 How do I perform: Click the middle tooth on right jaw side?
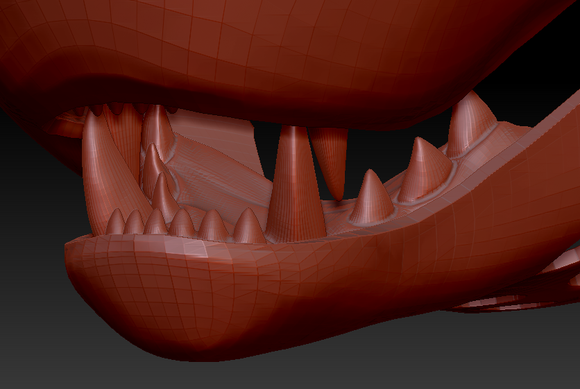click(425, 170)
